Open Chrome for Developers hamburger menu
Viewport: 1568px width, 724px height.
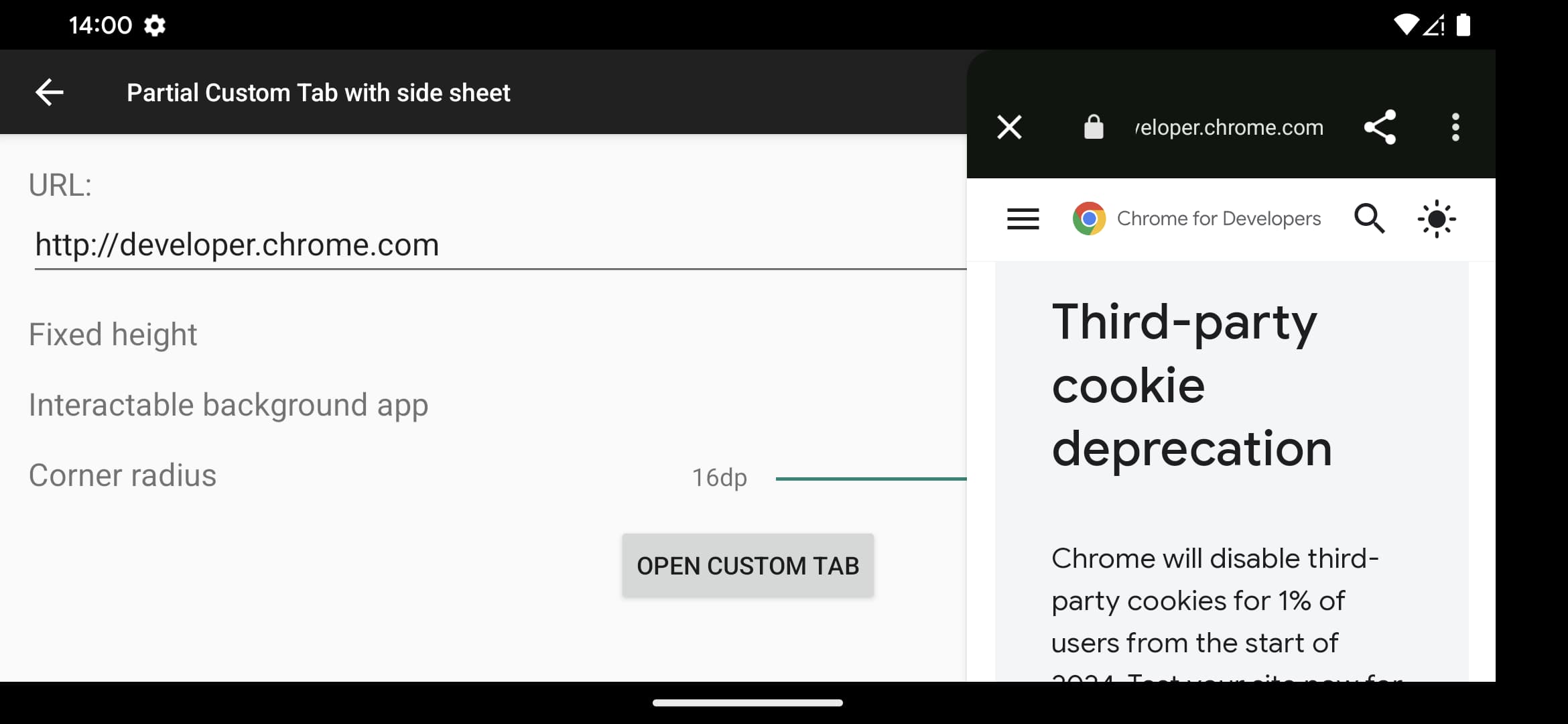click(x=1021, y=219)
